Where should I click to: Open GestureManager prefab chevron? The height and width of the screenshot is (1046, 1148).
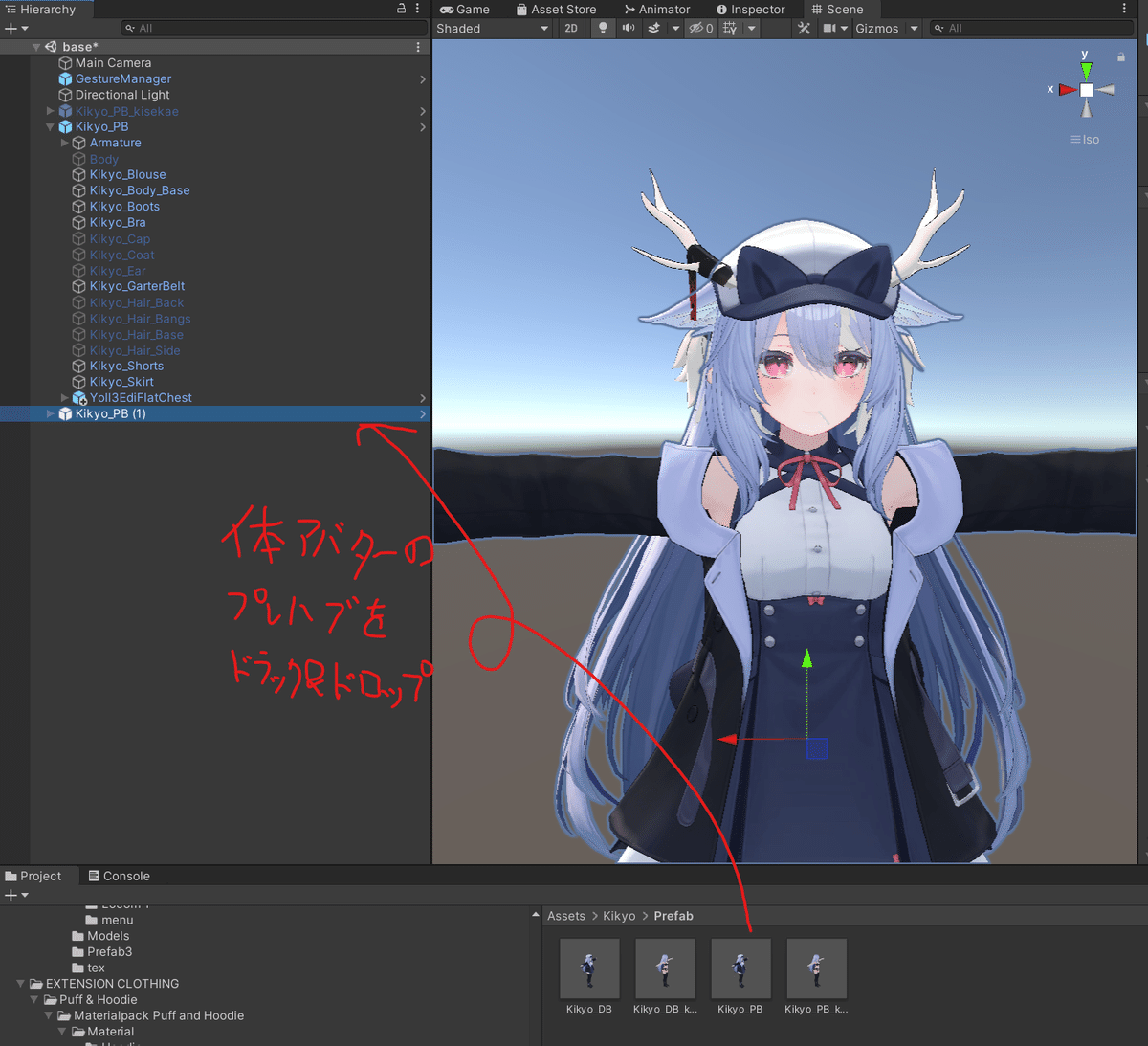(423, 79)
